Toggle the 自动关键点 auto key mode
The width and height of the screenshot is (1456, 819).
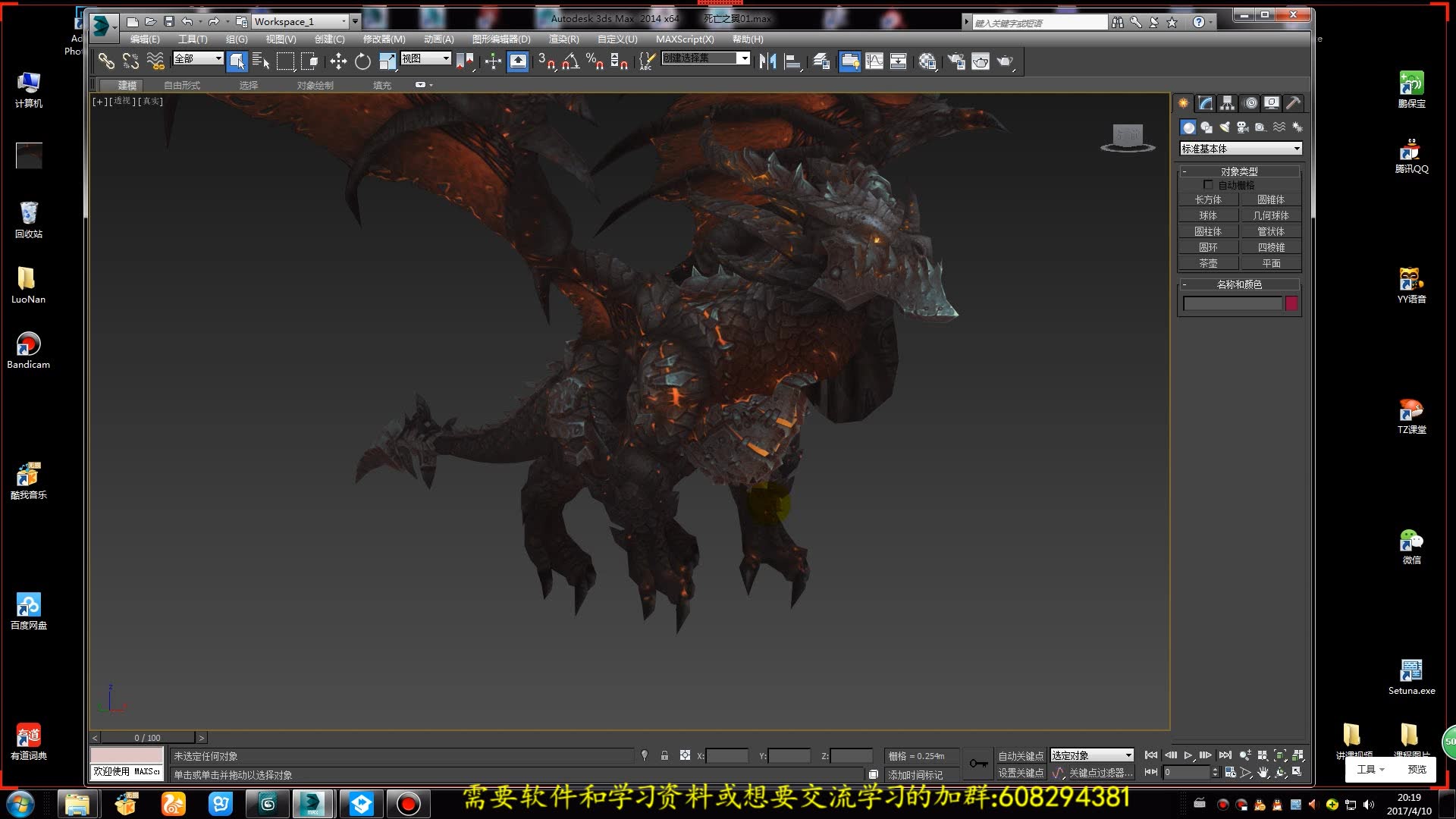[x=1021, y=756]
